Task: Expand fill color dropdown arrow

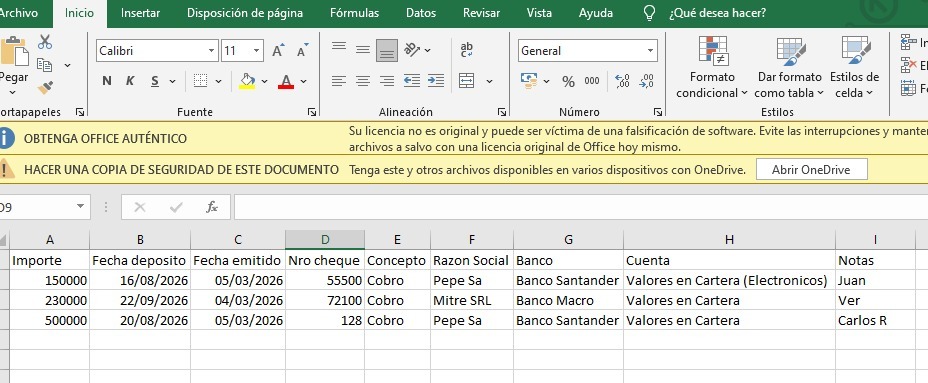Action: tap(265, 81)
